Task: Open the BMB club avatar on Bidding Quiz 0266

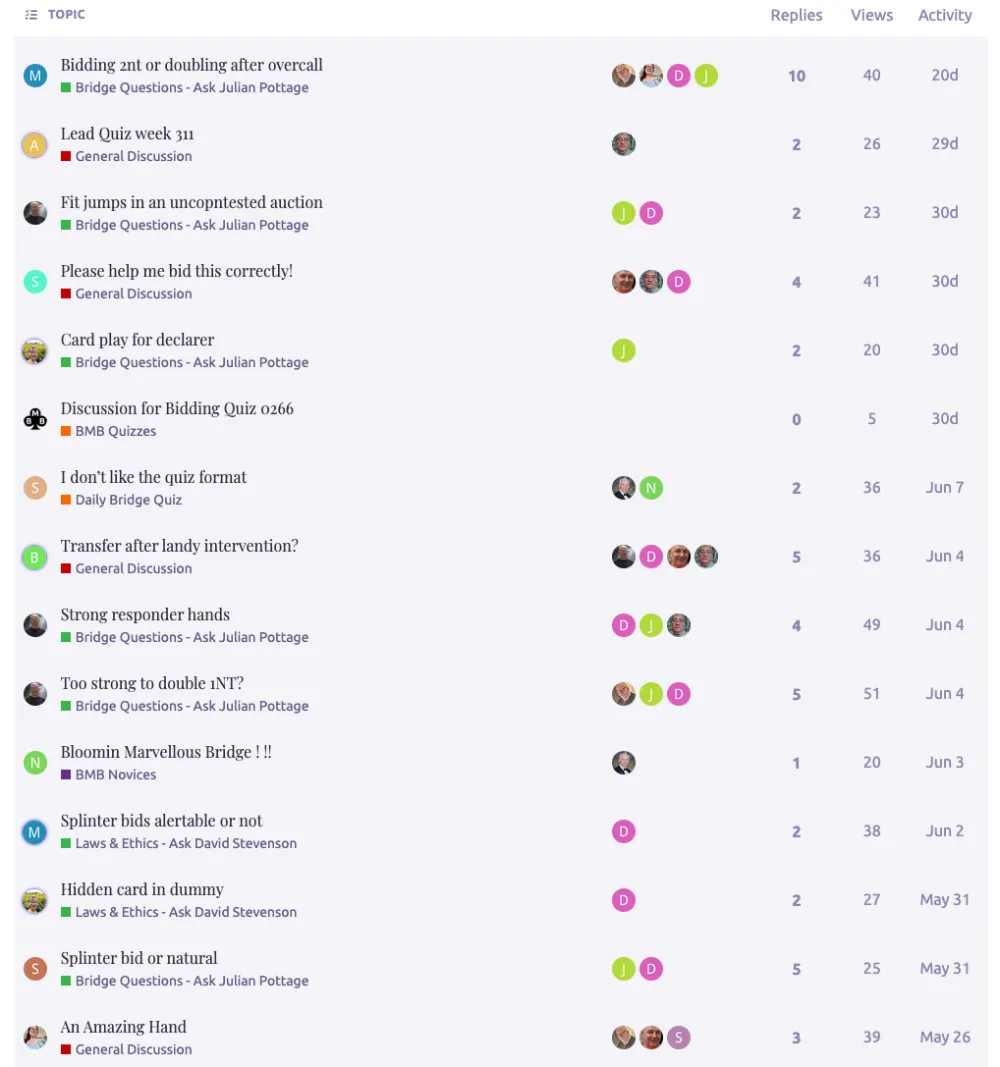Action: click(x=35, y=419)
